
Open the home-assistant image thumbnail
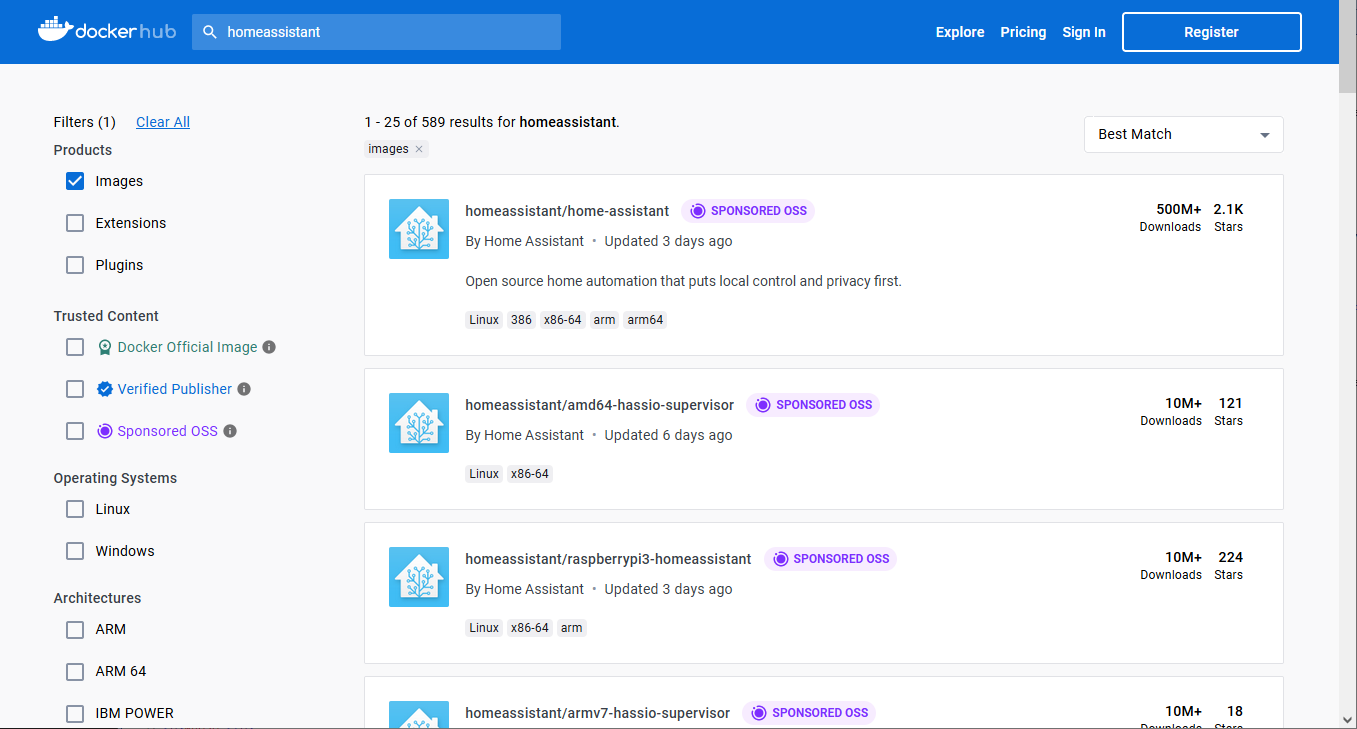(419, 229)
